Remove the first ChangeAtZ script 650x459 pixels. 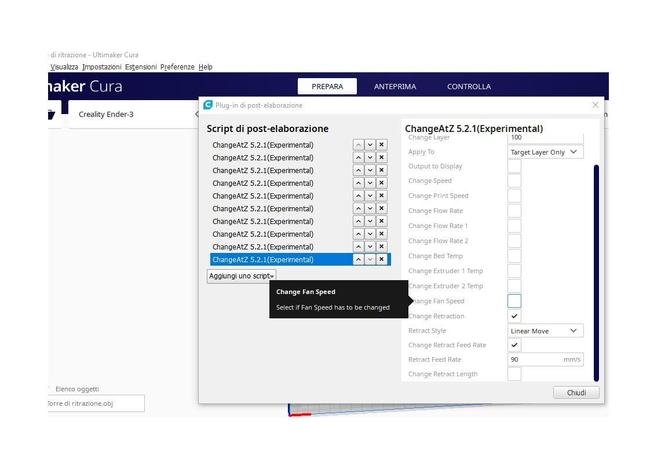pos(381,145)
